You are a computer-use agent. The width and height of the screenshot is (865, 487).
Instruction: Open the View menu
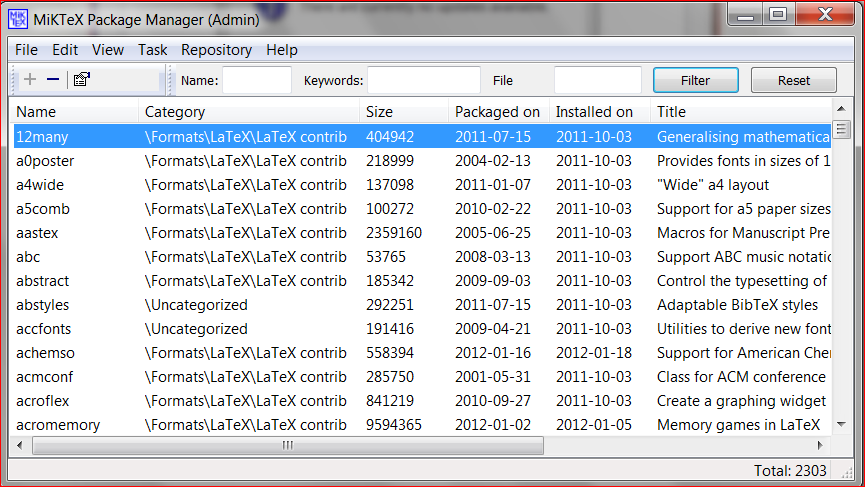[x=108, y=50]
